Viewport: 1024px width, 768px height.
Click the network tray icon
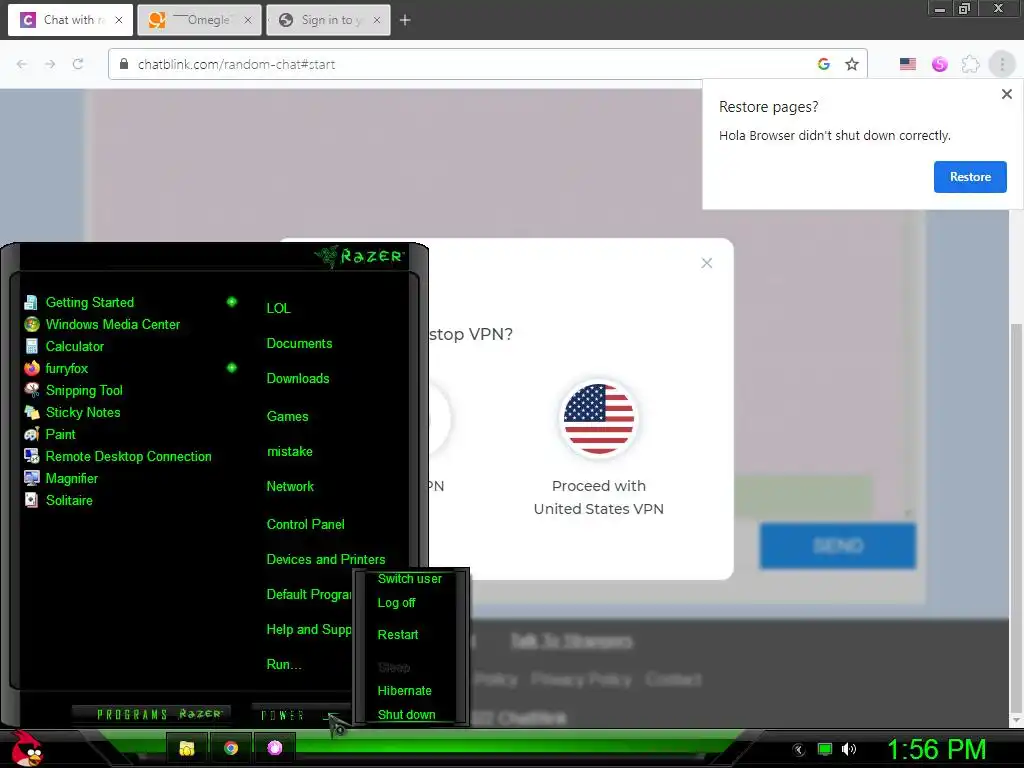click(825, 750)
